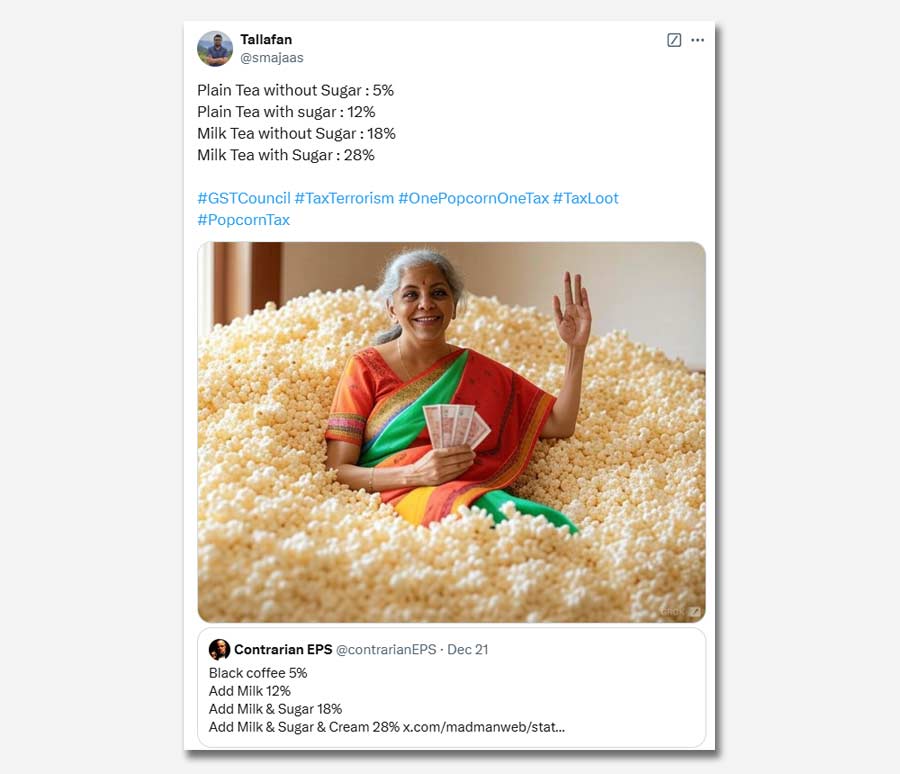
Task: Click Tallafan's profile avatar
Action: (215, 49)
